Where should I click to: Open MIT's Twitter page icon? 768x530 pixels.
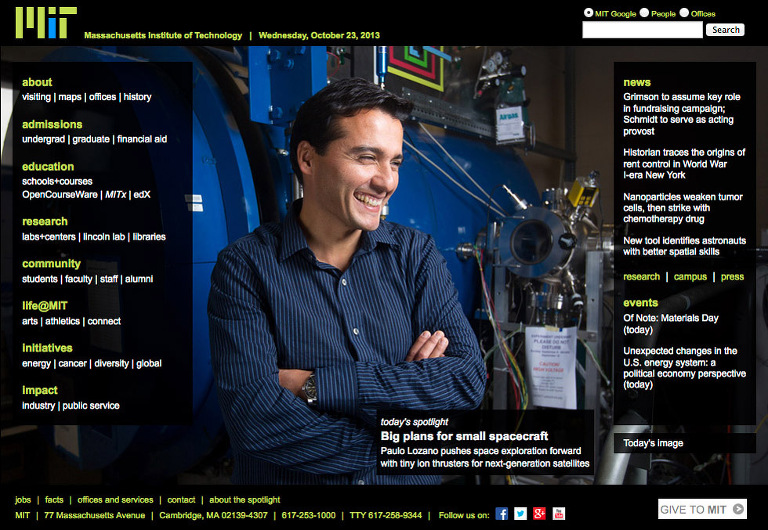pyautogui.click(x=520, y=513)
